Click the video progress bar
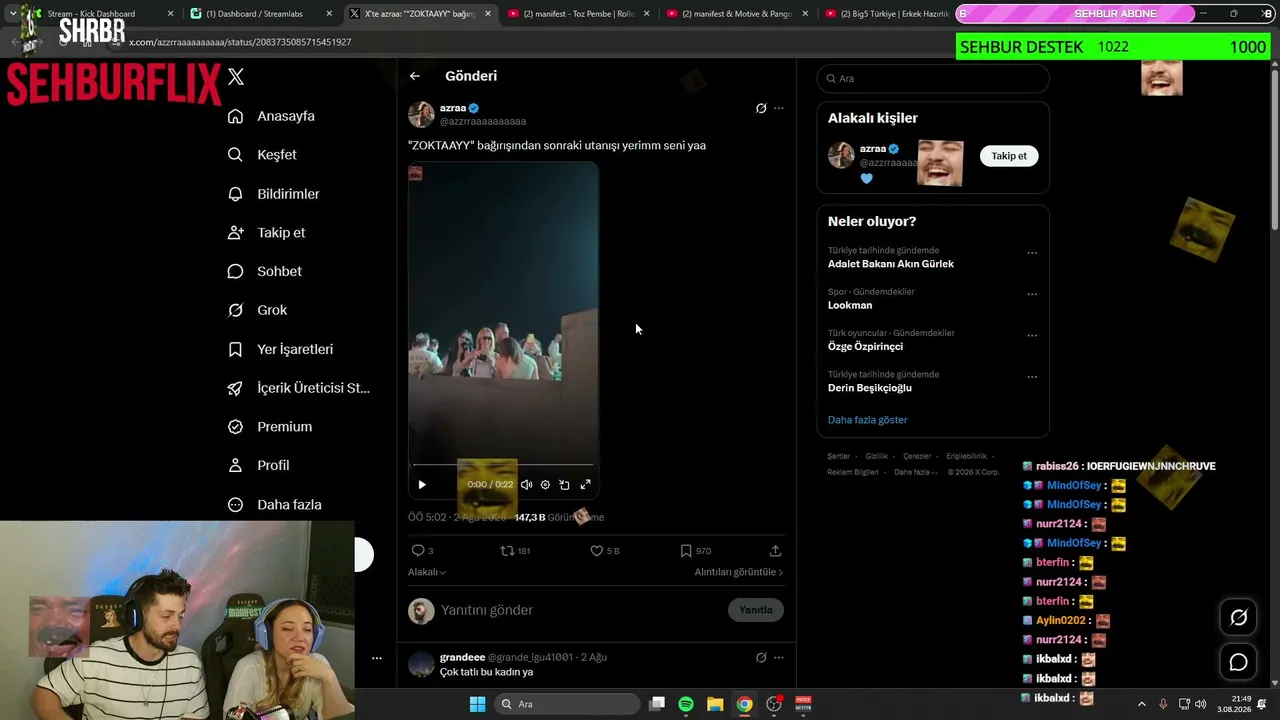 coord(503,465)
